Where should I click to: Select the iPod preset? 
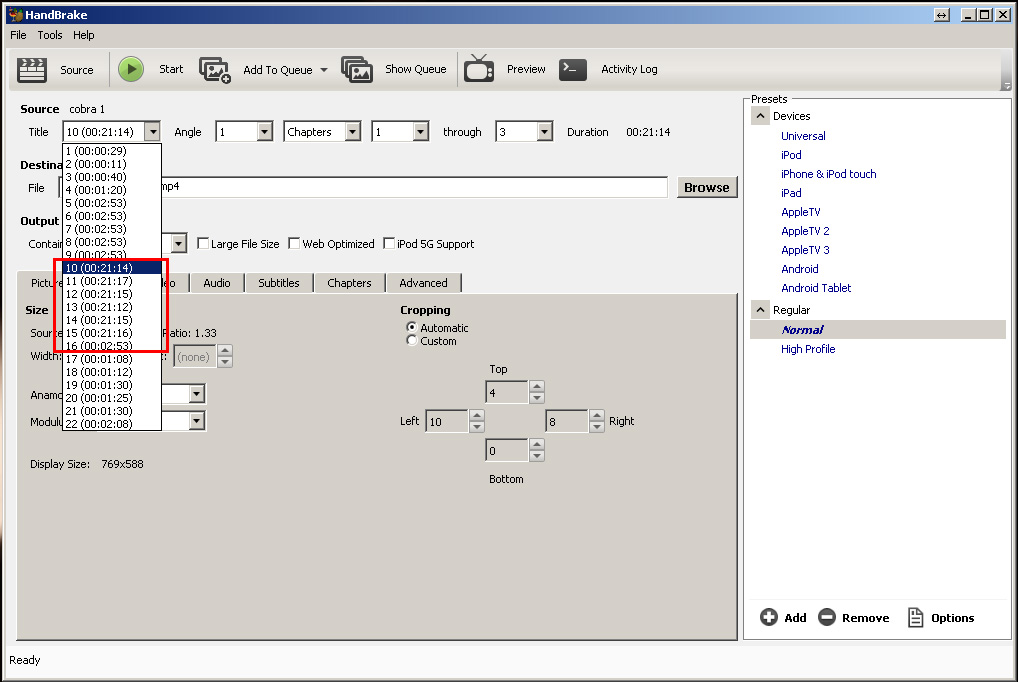click(791, 155)
